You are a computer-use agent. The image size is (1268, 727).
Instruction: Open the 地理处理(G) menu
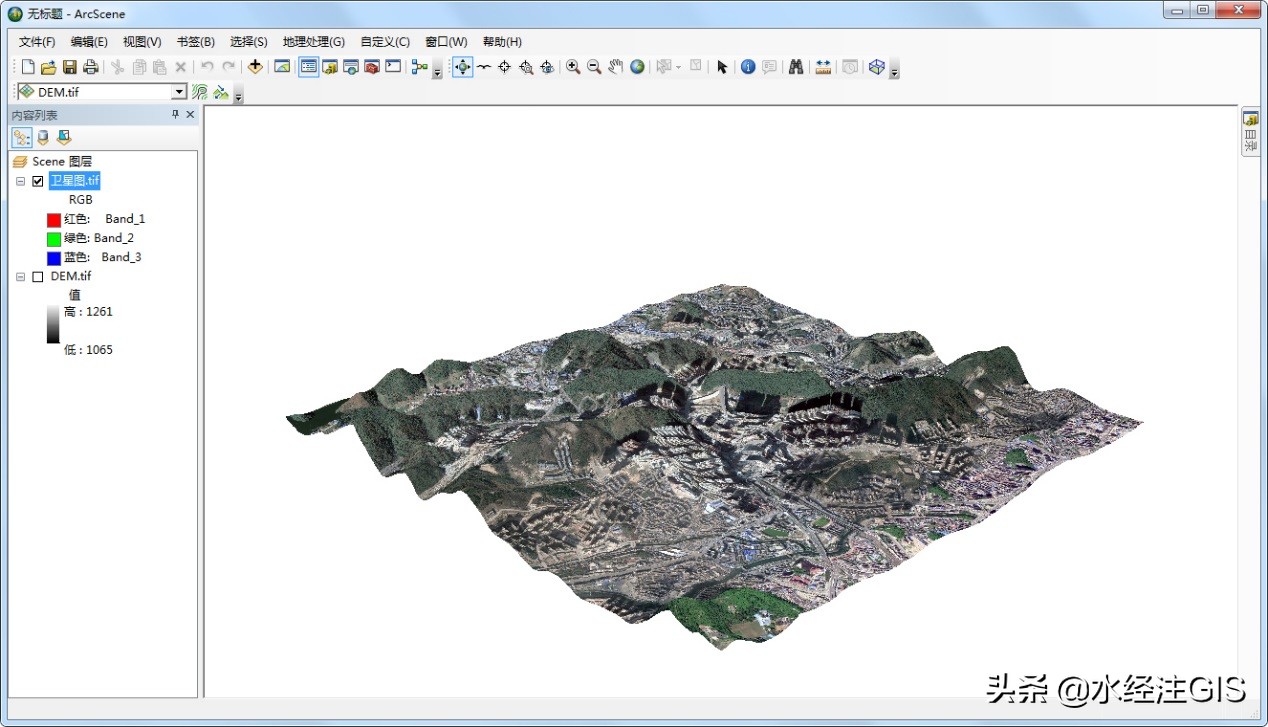[x=313, y=42]
